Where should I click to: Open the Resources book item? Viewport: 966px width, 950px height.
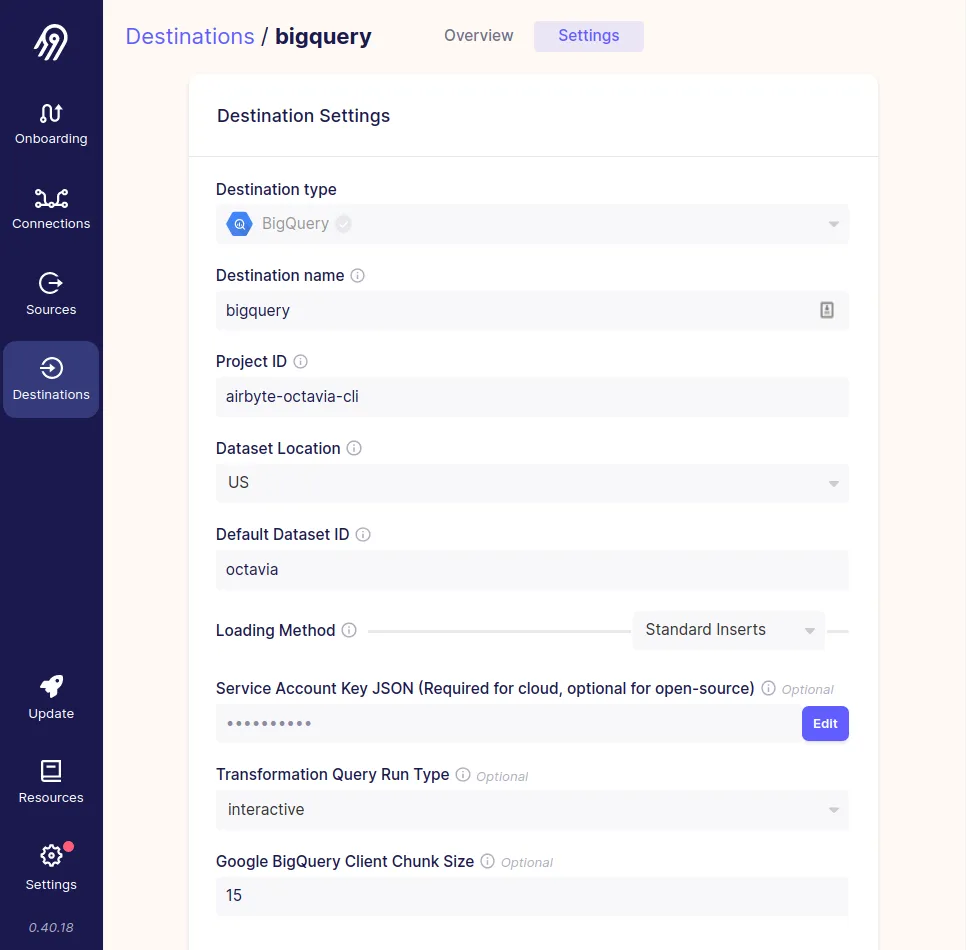tap(51, 782)
